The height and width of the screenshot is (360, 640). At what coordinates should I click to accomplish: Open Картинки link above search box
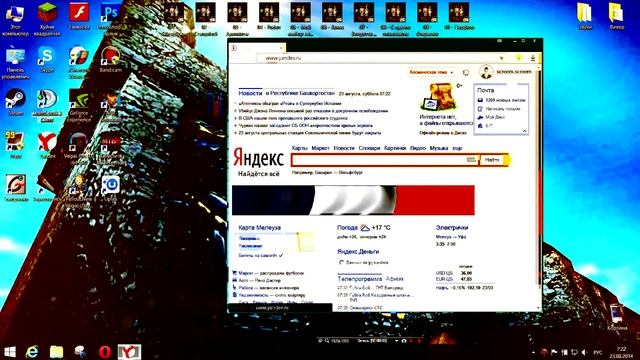coord(395,148)
